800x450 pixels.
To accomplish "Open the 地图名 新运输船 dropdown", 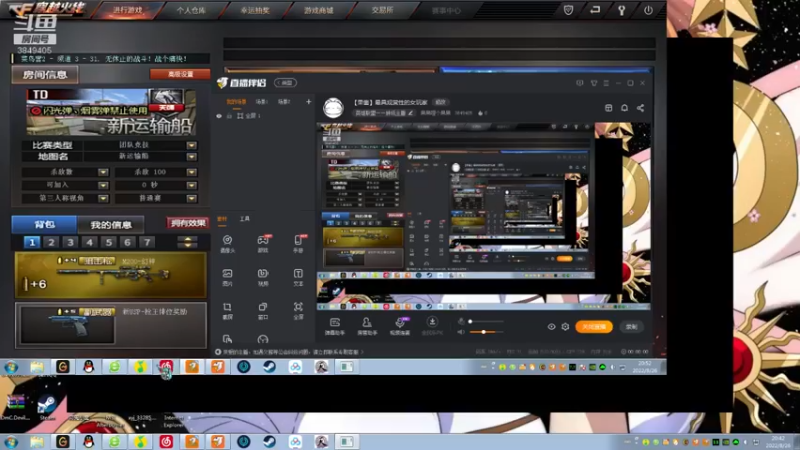I will coord(191,157).
